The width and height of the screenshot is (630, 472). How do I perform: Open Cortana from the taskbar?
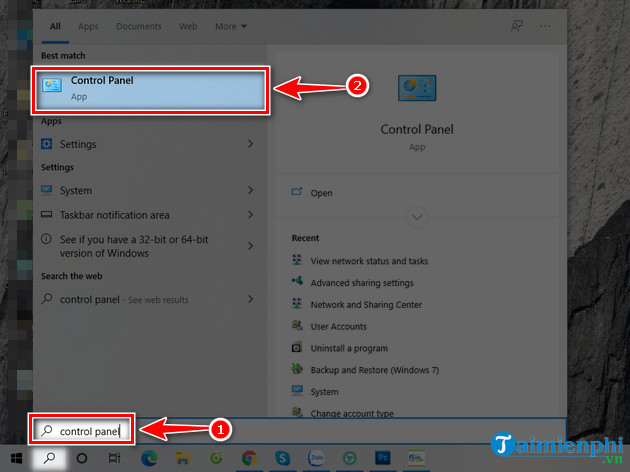coord(82,458)
